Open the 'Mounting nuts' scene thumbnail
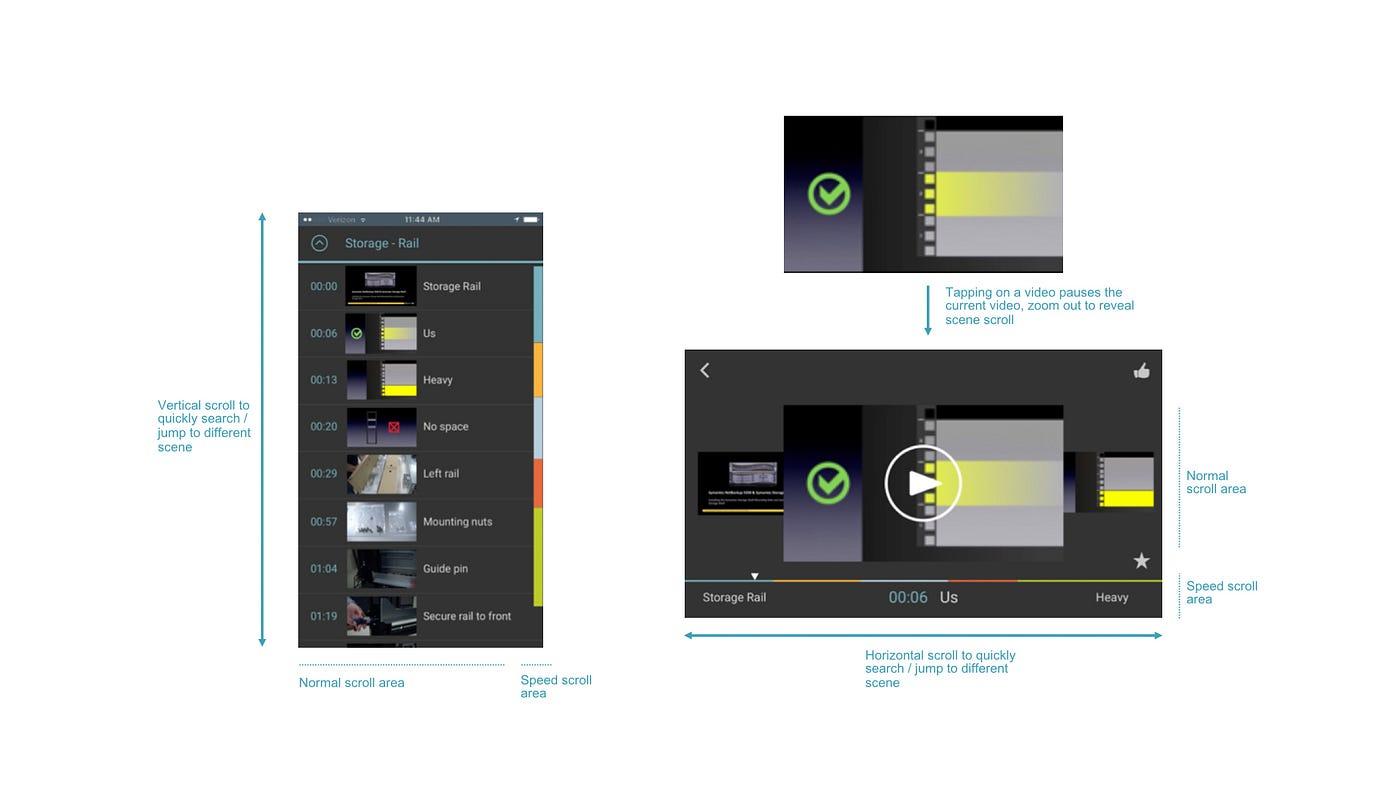Screen dimensions: 1400x788 click(x=381, y=521)
